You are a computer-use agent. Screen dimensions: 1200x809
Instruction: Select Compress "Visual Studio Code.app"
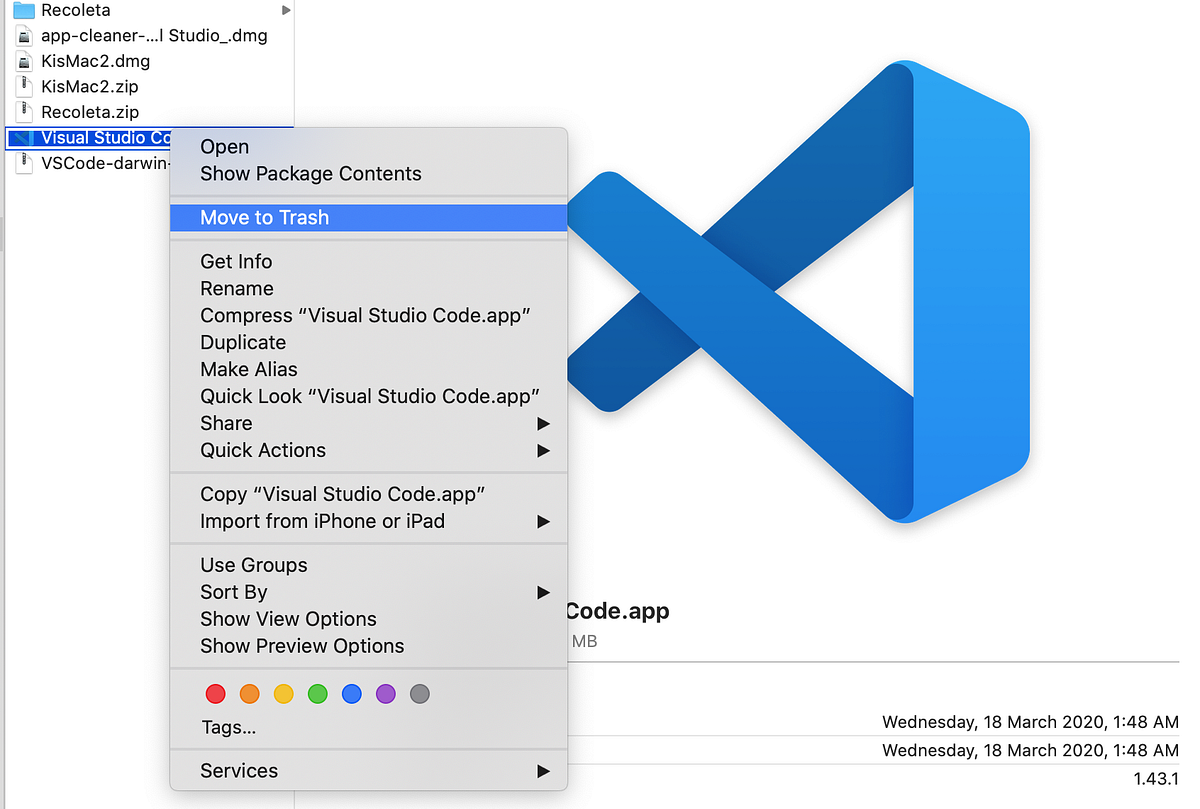point(369,316)
